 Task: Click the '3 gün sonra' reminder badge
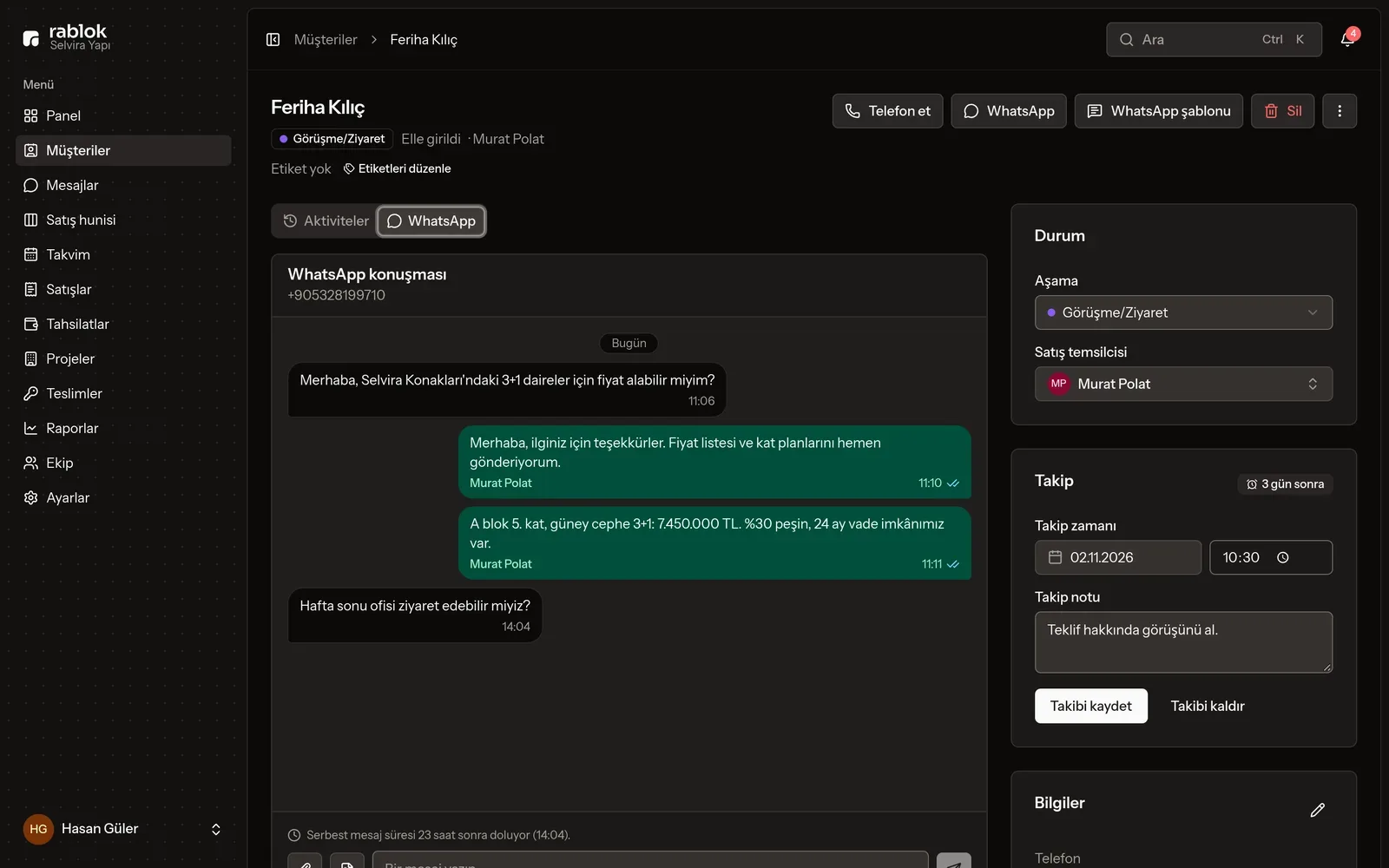pos(1285,484)
